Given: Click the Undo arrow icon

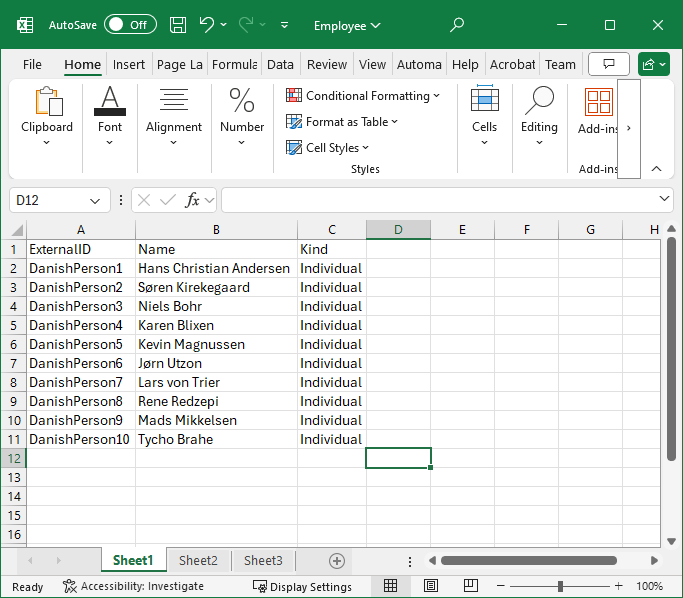Looking at the screenshot, I should pyautogui.click(x=207, y=25).
